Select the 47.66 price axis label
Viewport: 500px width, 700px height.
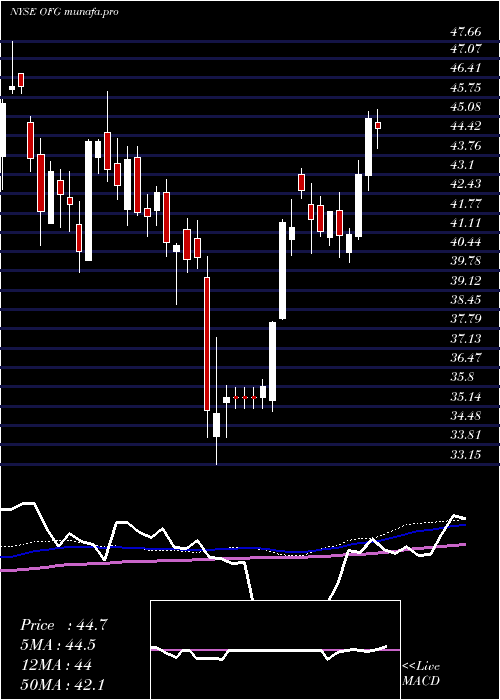click(466, 32)
